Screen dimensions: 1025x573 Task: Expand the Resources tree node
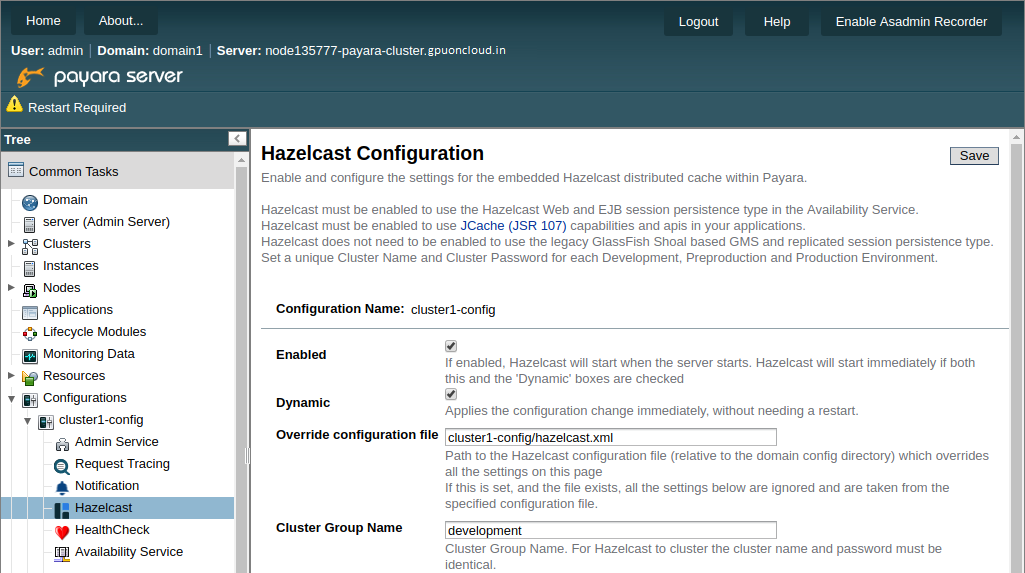[11, 376]
